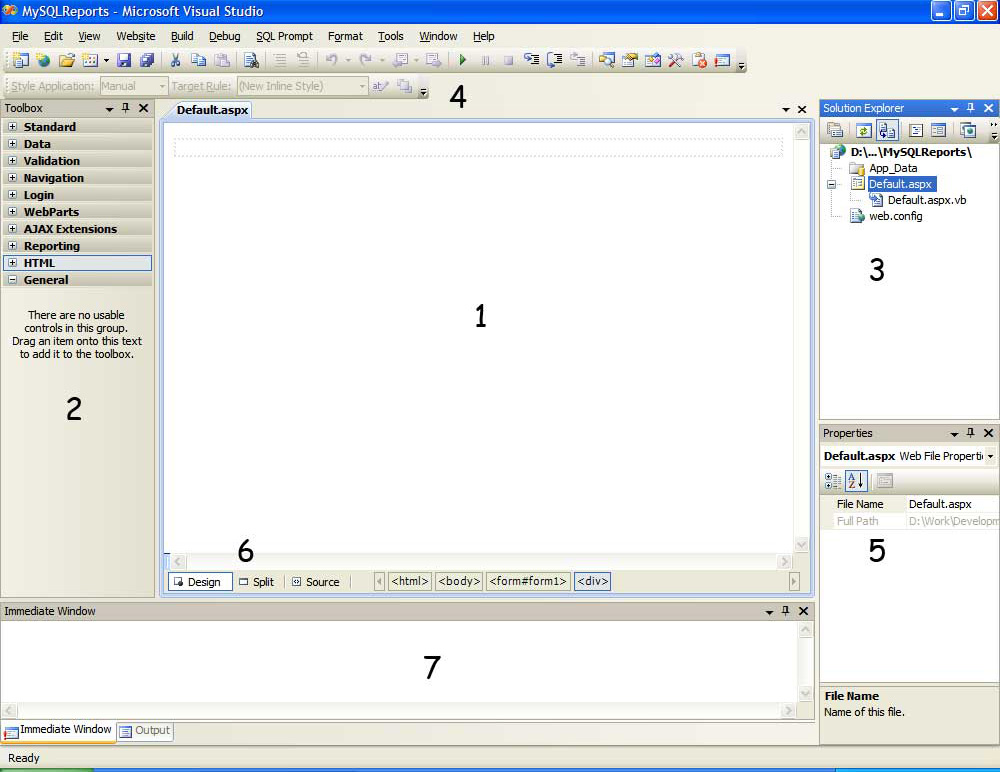Click the Save floppy disk icon
Image resolution: width=1000 pixels, height=772 pixels.
[124, 60]
